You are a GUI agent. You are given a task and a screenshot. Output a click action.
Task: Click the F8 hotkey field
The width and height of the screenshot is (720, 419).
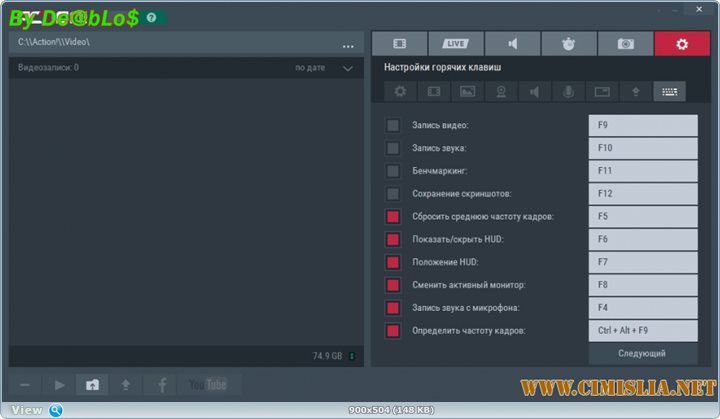(643, 285)
